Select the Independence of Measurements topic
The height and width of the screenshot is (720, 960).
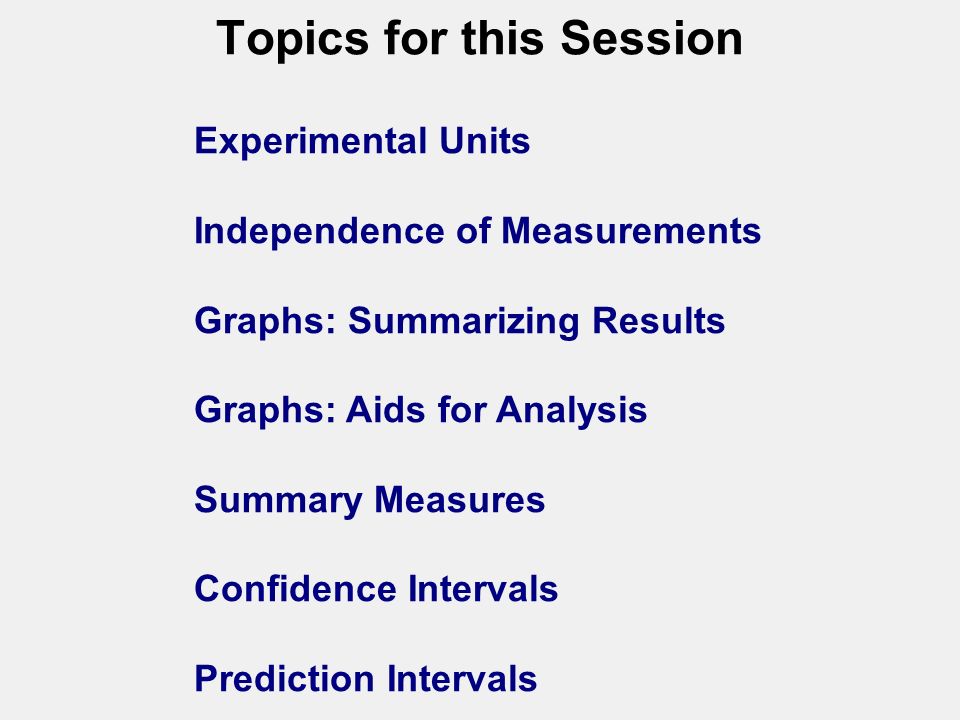click(478, 231)
